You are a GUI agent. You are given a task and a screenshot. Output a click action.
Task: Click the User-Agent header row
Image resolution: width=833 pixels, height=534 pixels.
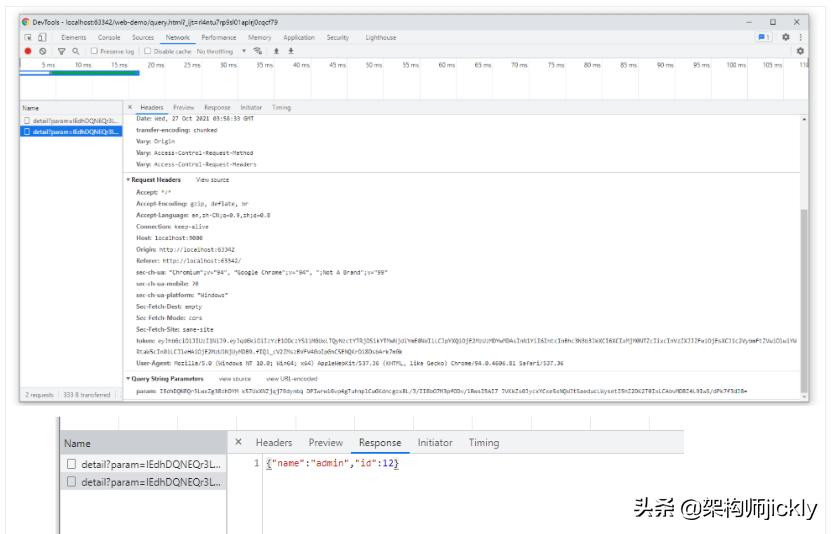[350, 363]
